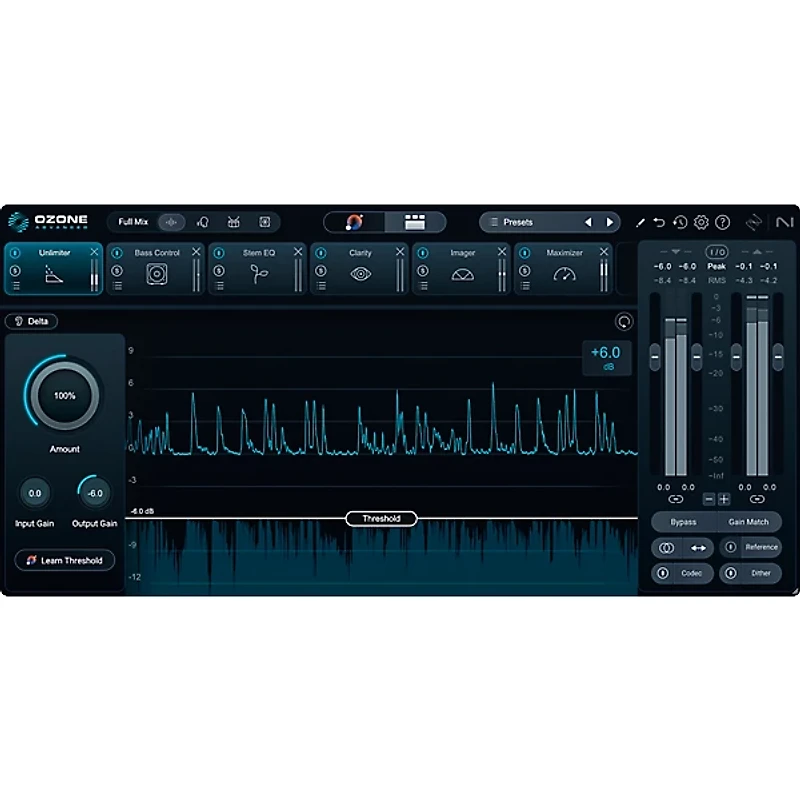Open Ozone settings with the gear icon
Screen dimensions: 800x800
point(703,222)
